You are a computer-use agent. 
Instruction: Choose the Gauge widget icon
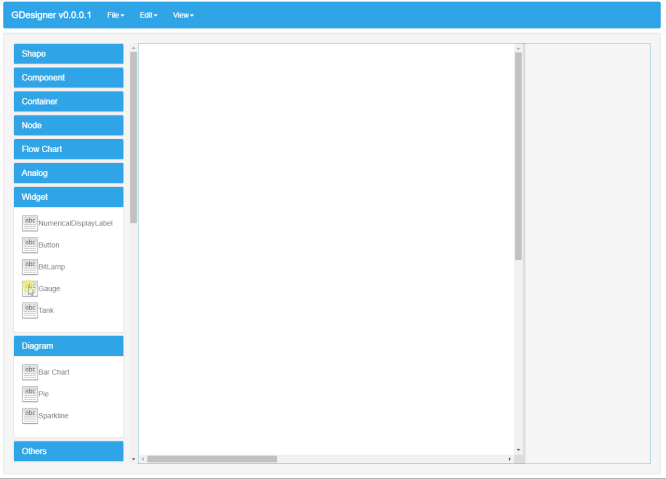coord(29,288)
